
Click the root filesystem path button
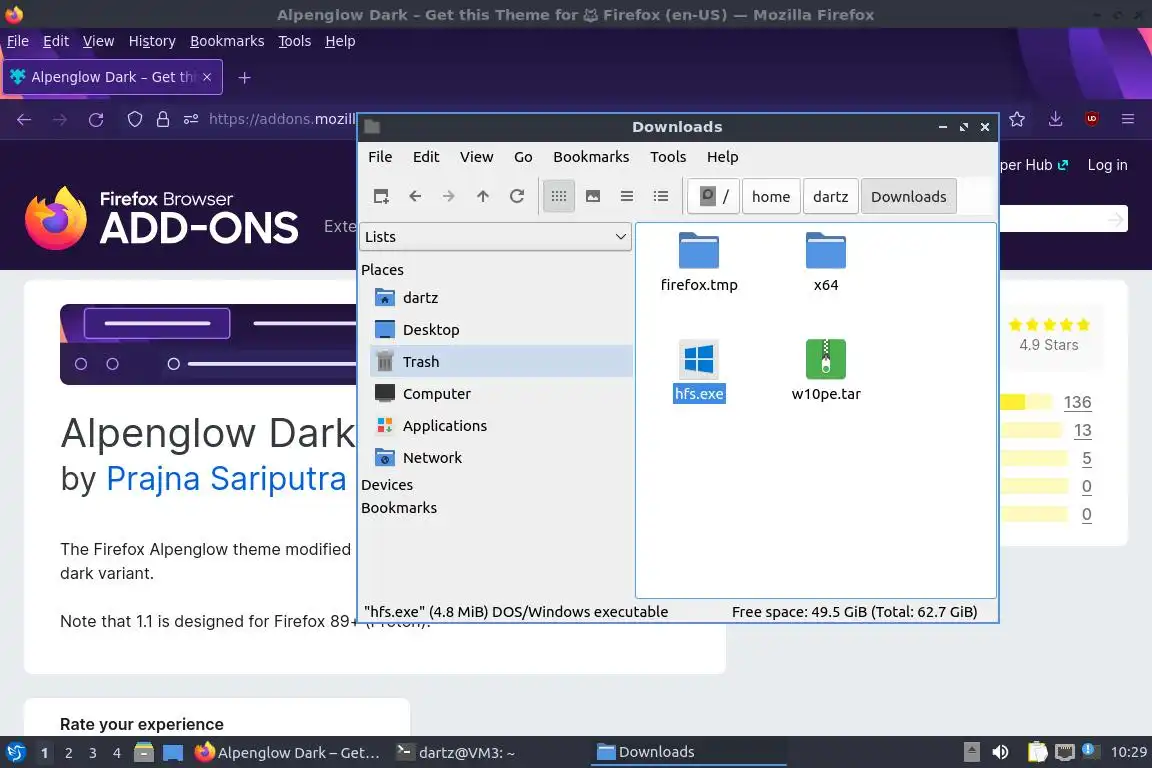point(713,196)
